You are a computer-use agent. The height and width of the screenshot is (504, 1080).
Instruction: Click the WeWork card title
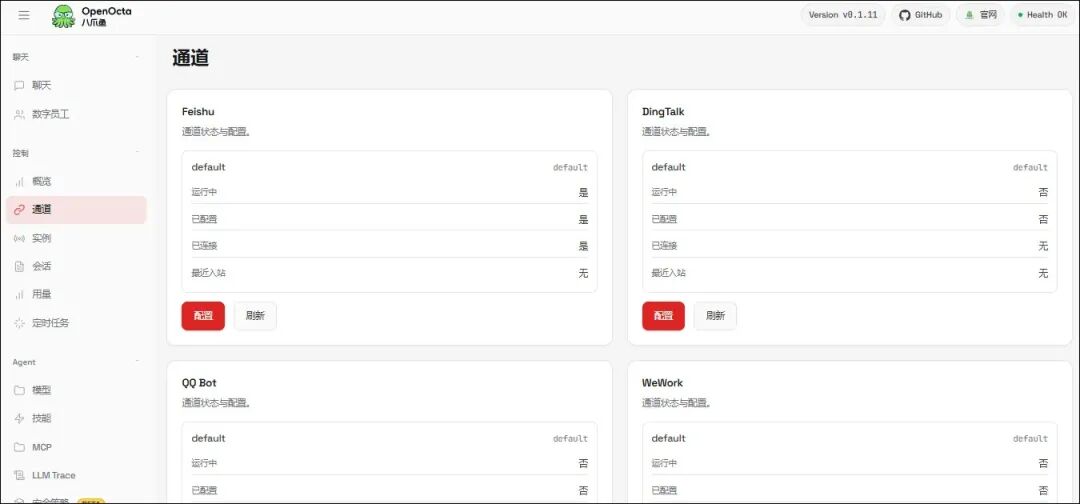pos(663,383)
